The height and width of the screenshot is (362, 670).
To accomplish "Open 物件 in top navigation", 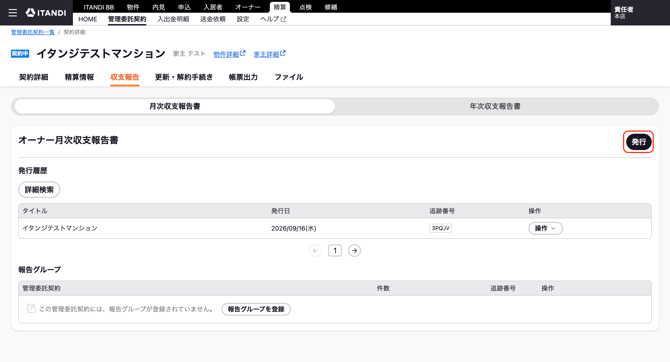I will [x=133, y=7].
